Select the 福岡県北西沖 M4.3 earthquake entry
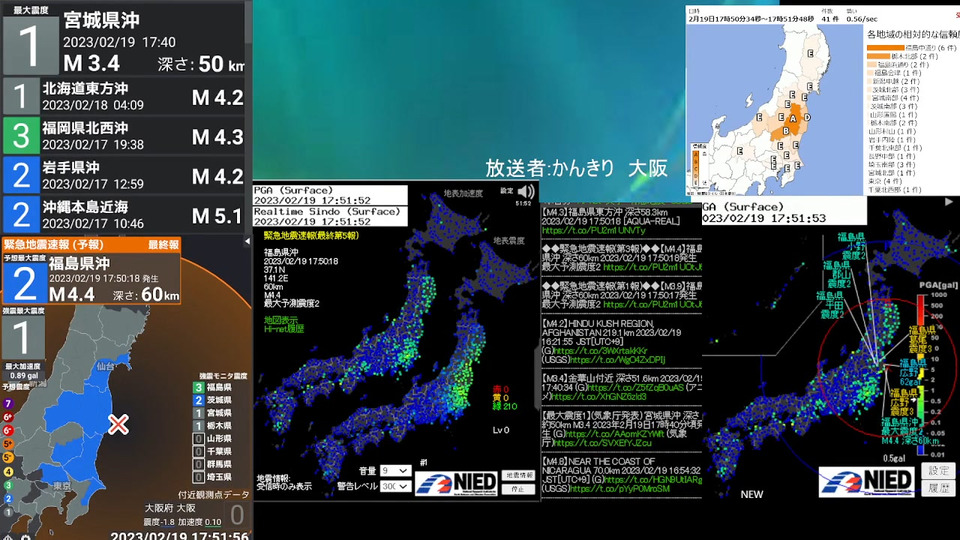960x540 pixels. [124, 136]
